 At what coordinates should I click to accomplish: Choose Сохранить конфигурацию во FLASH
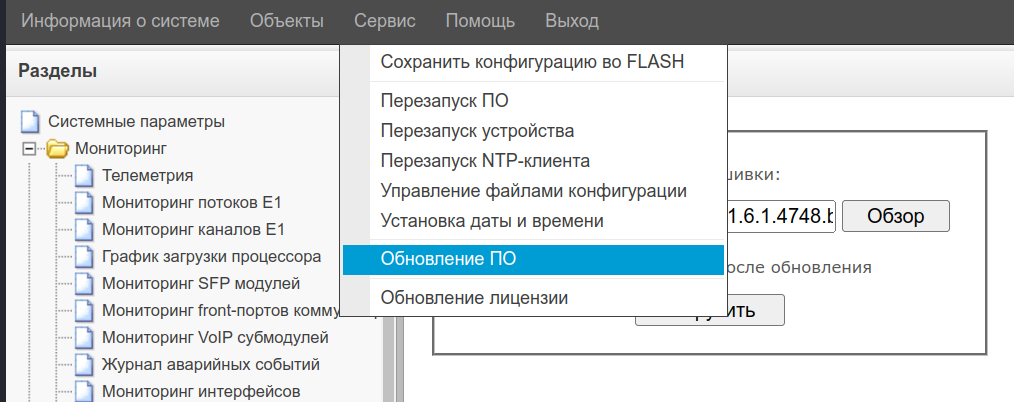(x=532, y=62)
